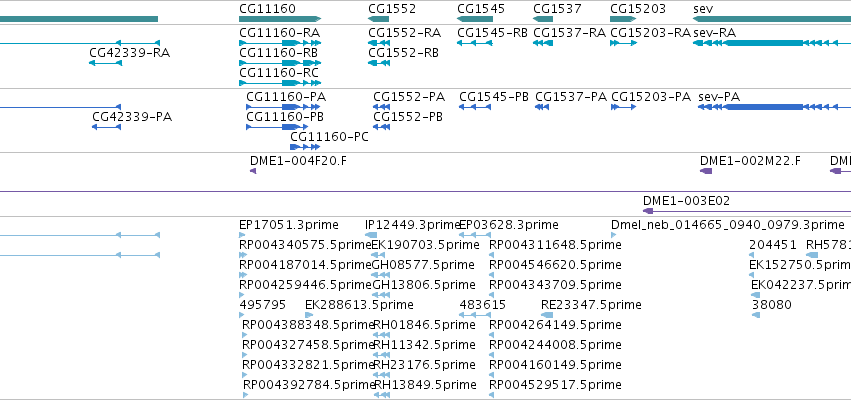Click the RP004392784.5prime EST label
The width and height of the screenshot is (851, 400).
(308, 385)
